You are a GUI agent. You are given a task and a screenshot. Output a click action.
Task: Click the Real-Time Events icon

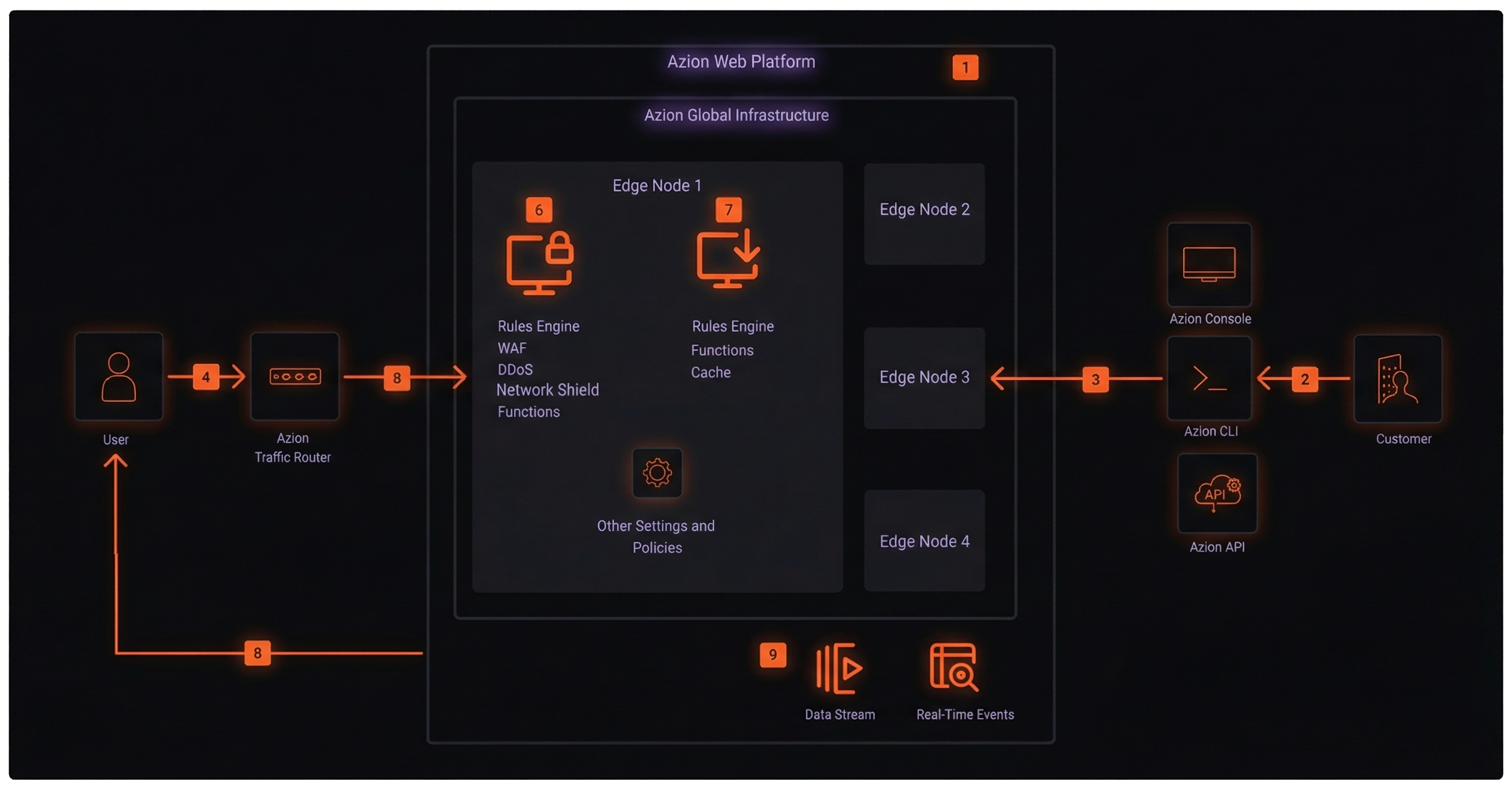tap(954, 667)
